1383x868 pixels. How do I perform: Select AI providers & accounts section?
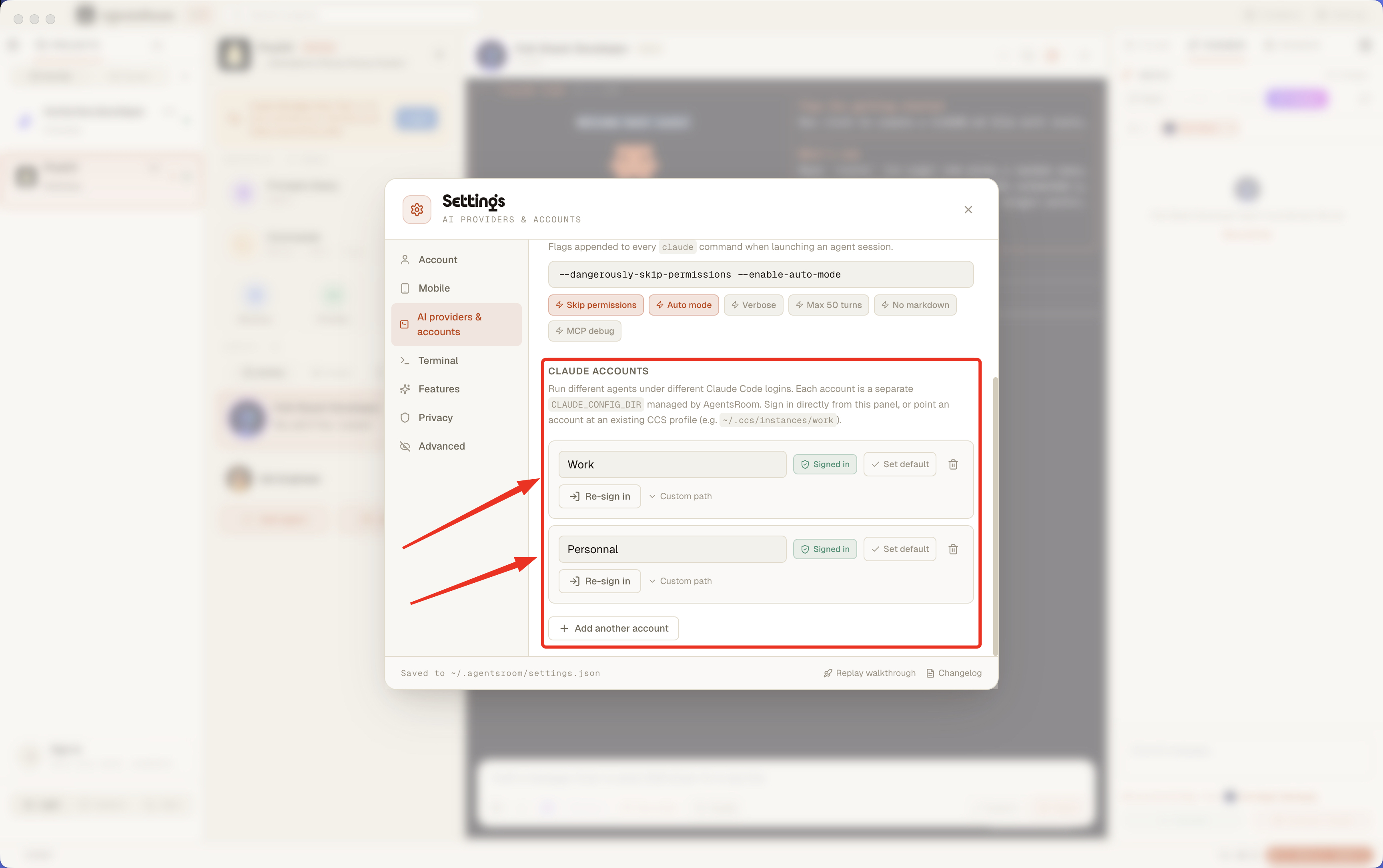point(456,324)
